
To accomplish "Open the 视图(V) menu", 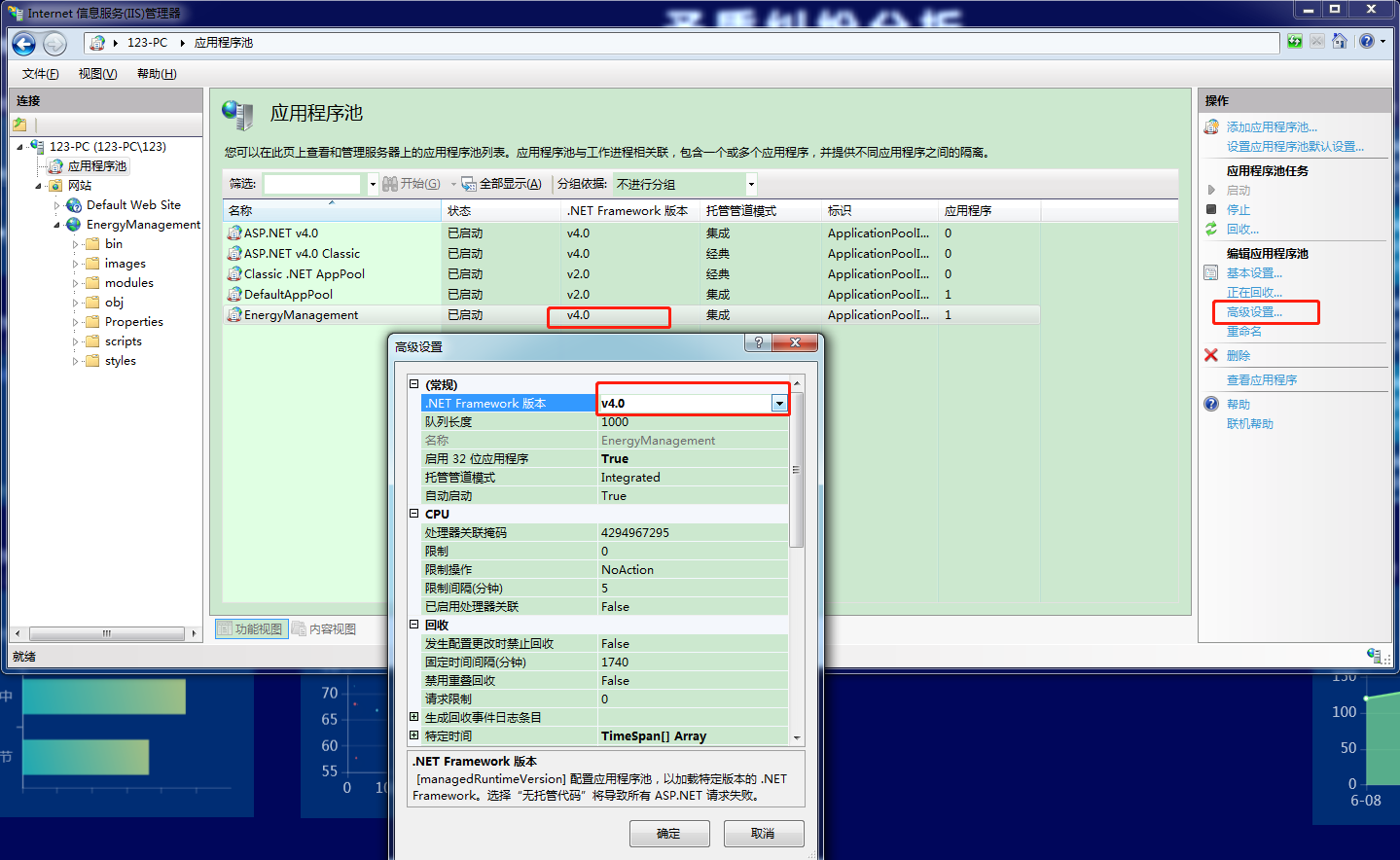I will (97, 74).
